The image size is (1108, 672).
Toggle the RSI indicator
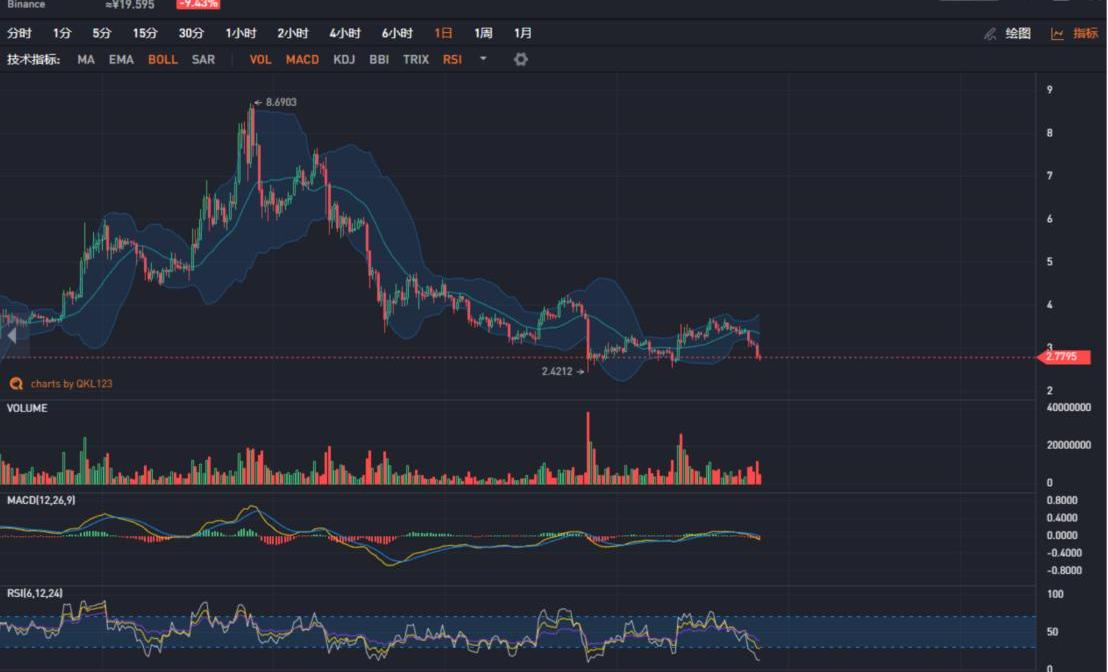[x=452, y=60]
